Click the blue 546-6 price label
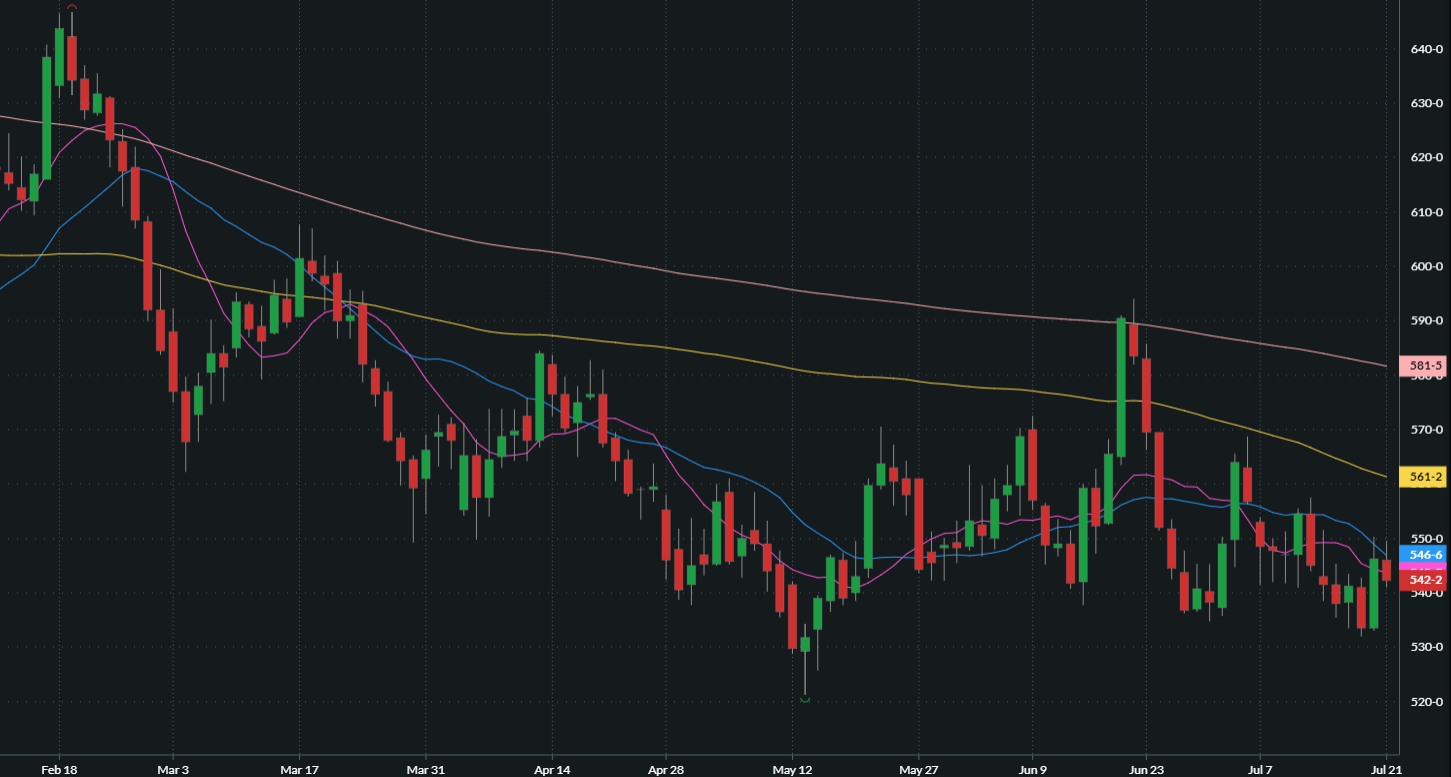This screenshot has height=777, width=1451. click(1424, 555)
